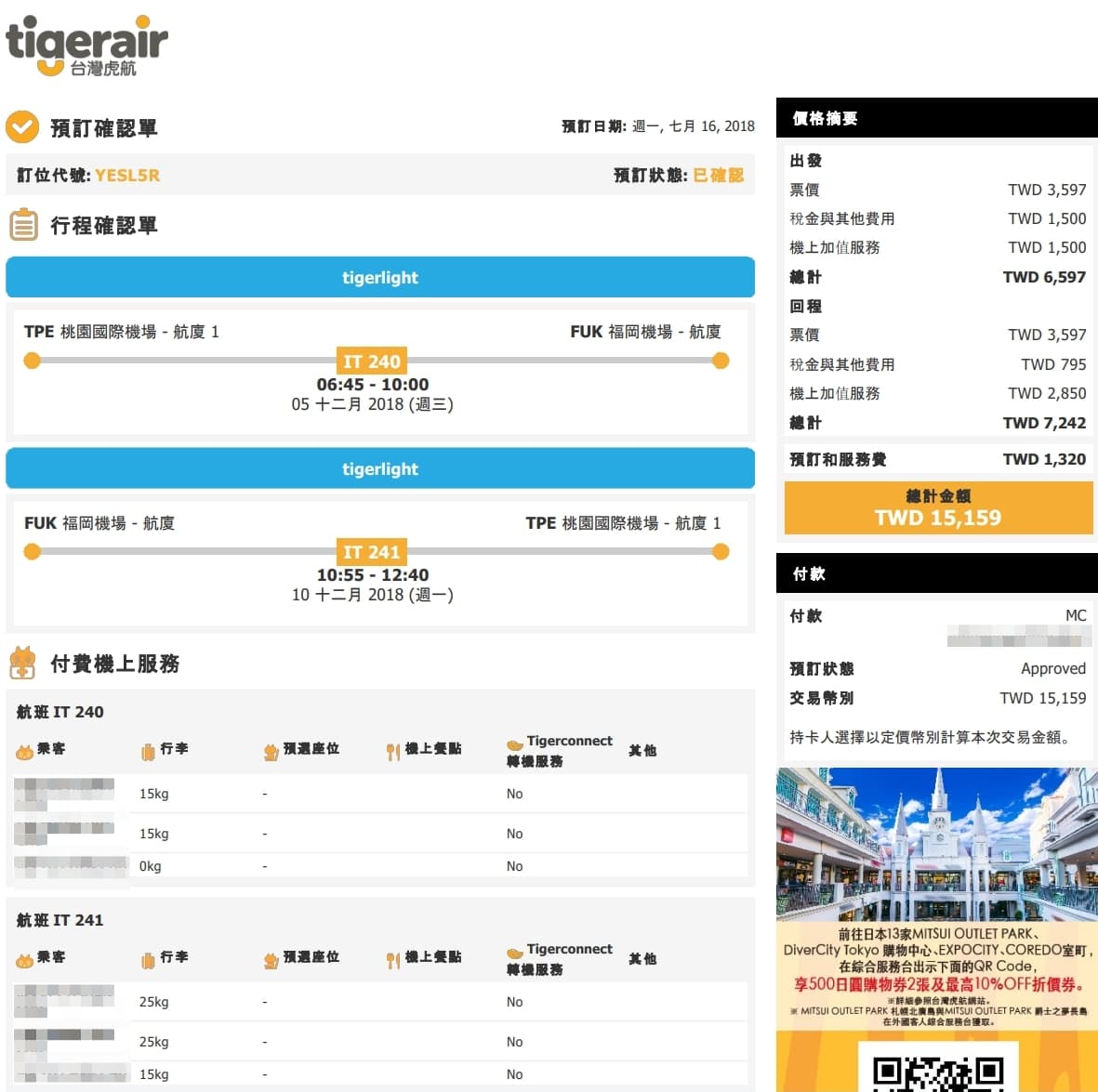The width and height of the screenshot is (1098, 1092).
Task: Click the booking status 已確認
Action: click(x=719, y=175)
